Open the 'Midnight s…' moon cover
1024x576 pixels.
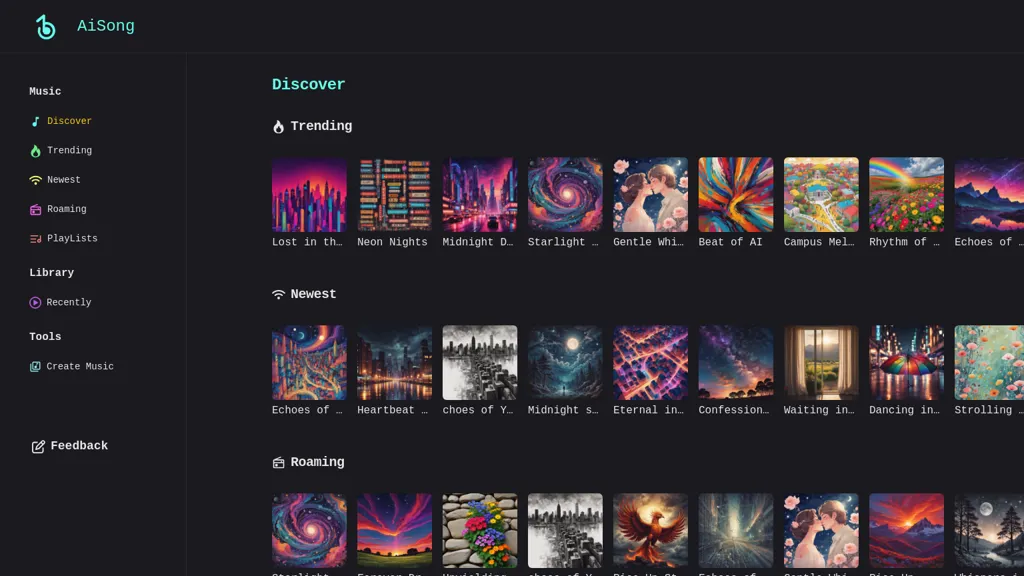click(x=565, y=362)
